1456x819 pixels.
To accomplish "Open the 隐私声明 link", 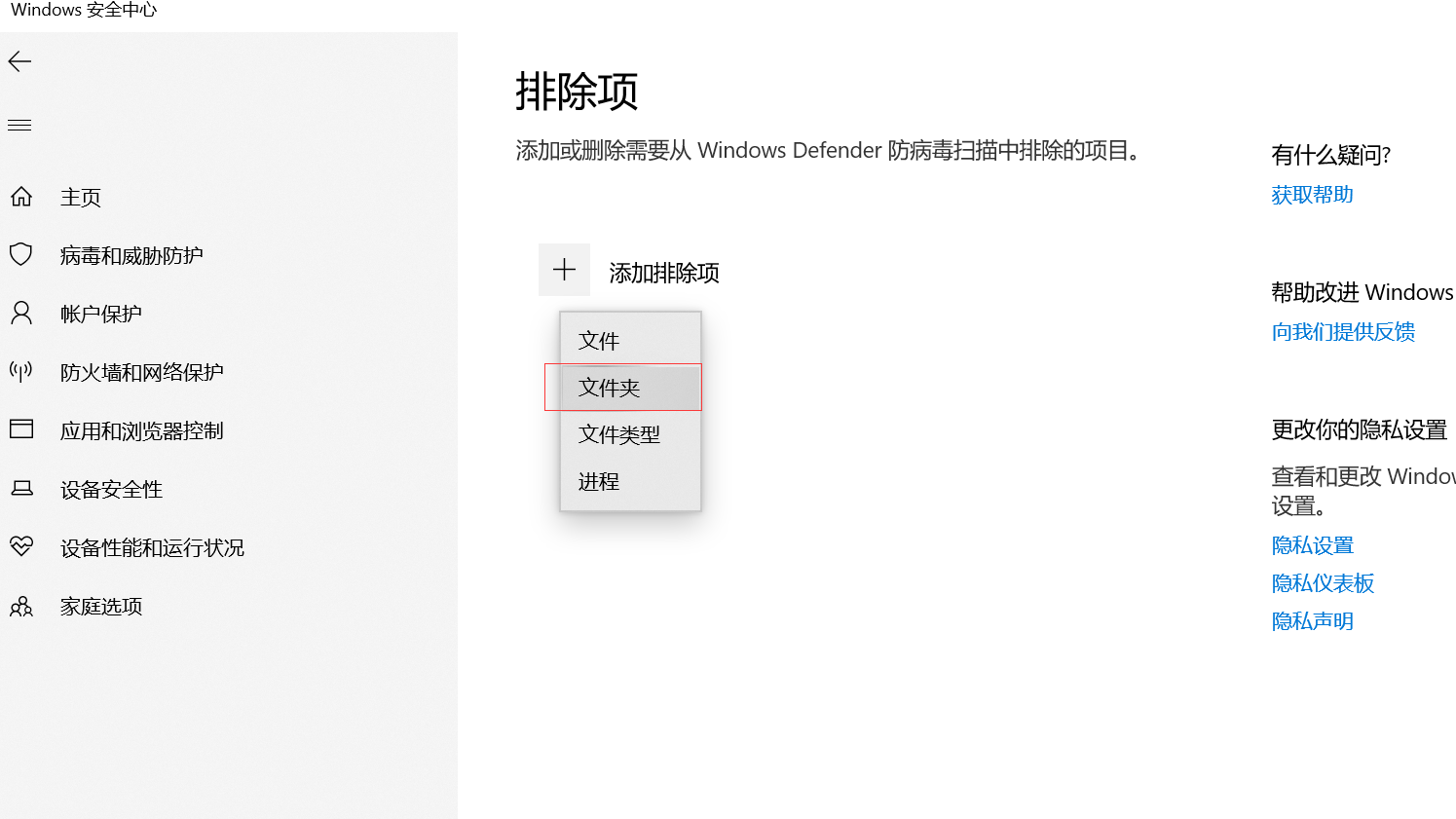I will tap(1312, 621).
